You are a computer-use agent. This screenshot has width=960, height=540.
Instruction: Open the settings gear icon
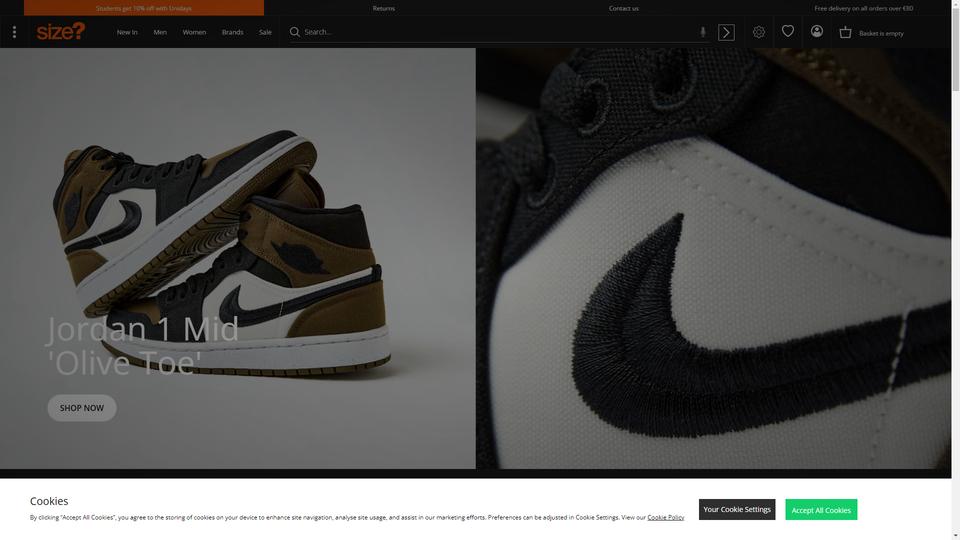[759, 32]
